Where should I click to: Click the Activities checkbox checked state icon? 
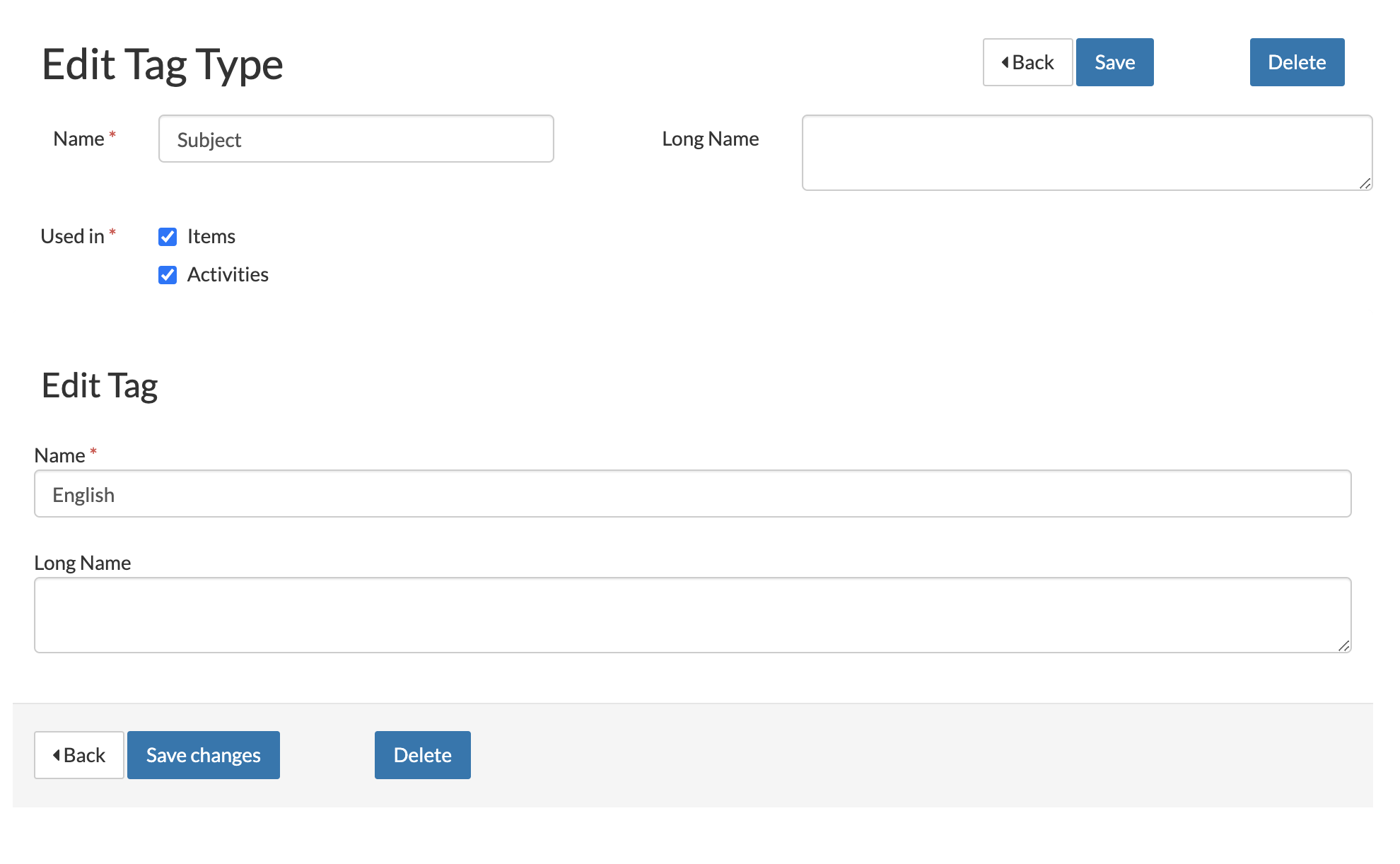(167, 274)
